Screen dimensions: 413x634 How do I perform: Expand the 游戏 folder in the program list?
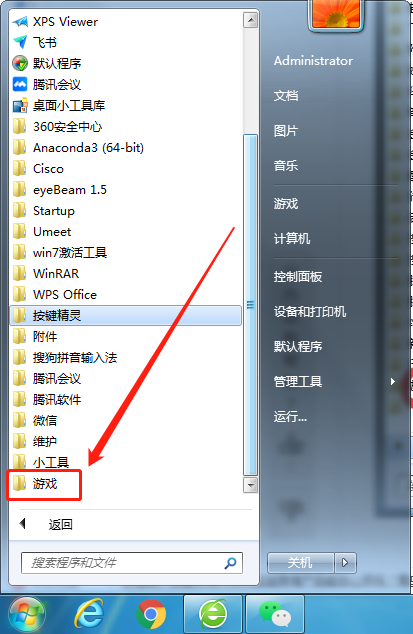[44, 484]
